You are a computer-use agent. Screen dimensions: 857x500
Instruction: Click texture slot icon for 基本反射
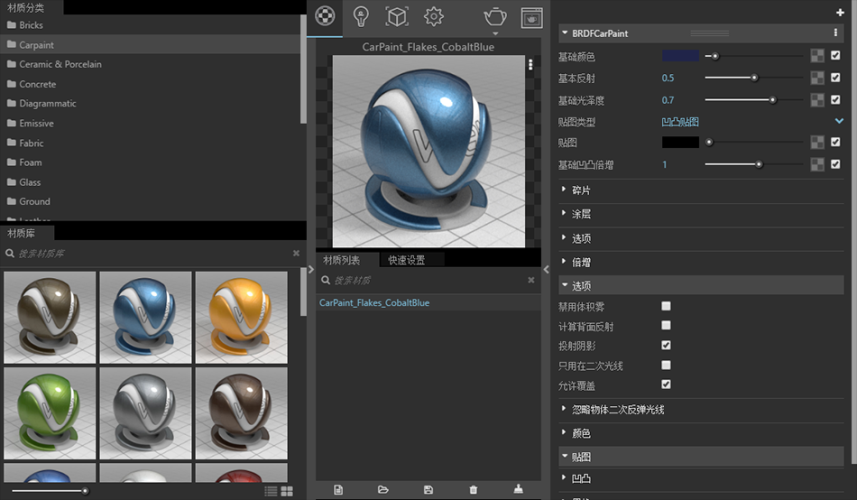click(x=817, y=78)
